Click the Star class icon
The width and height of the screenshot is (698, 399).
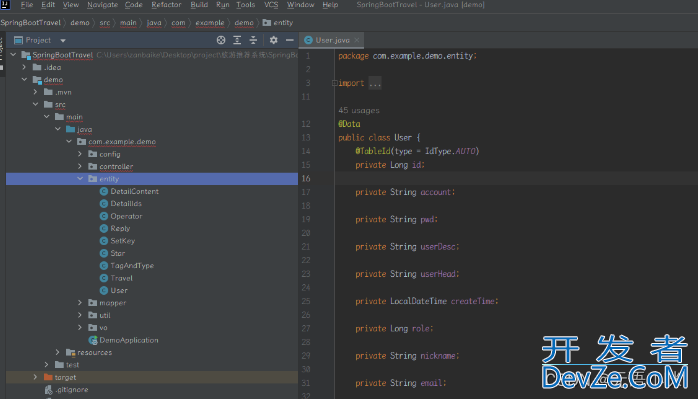tap(104, 253)
